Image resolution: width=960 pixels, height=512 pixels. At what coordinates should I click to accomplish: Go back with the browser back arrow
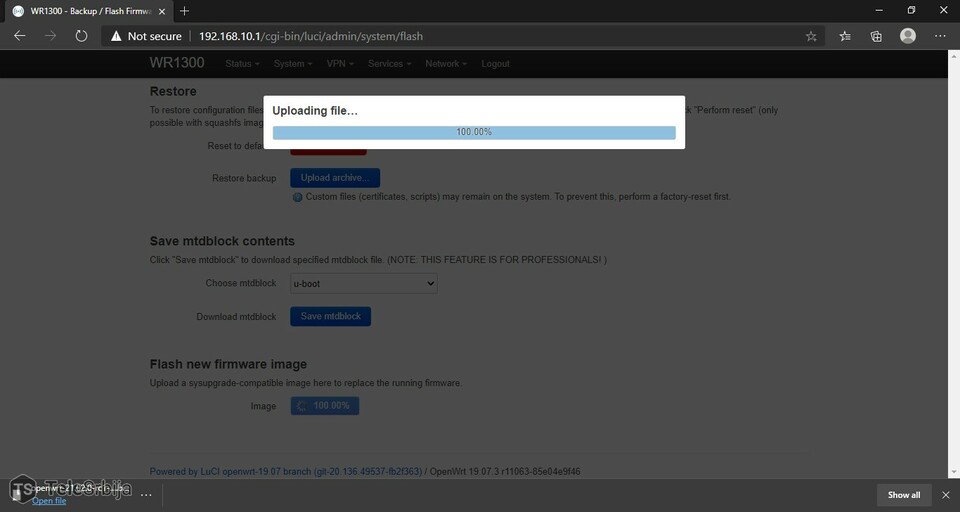(x=20, y=36)
